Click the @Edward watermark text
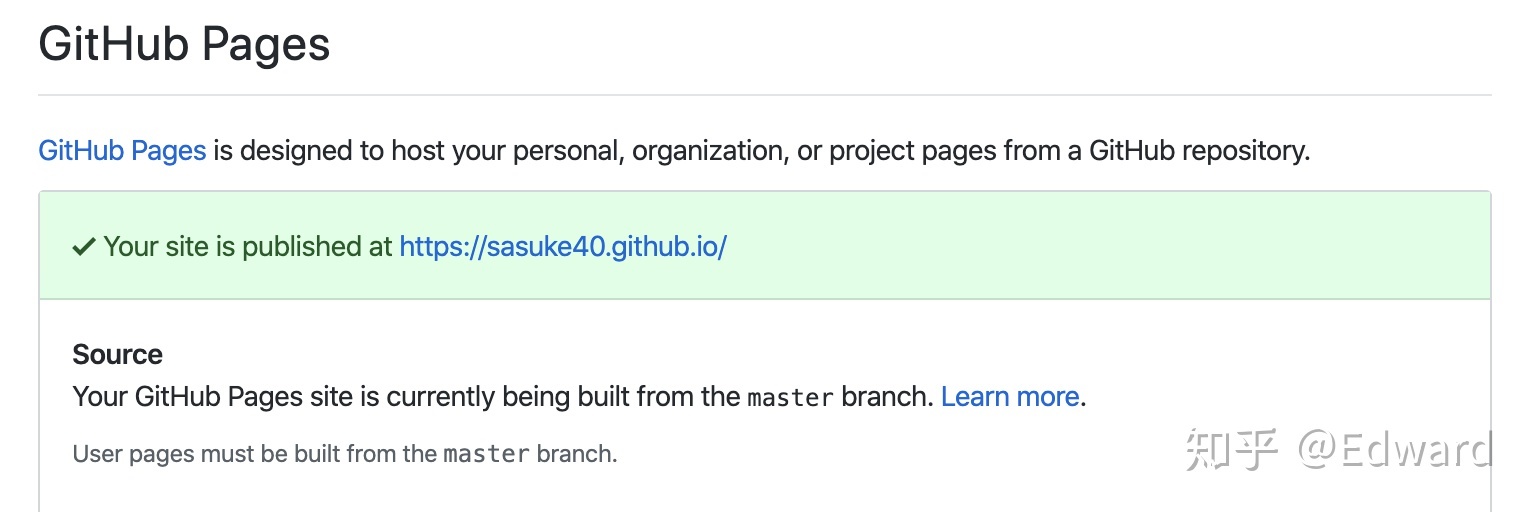The image size is (1534, 512). (1395, 450)
